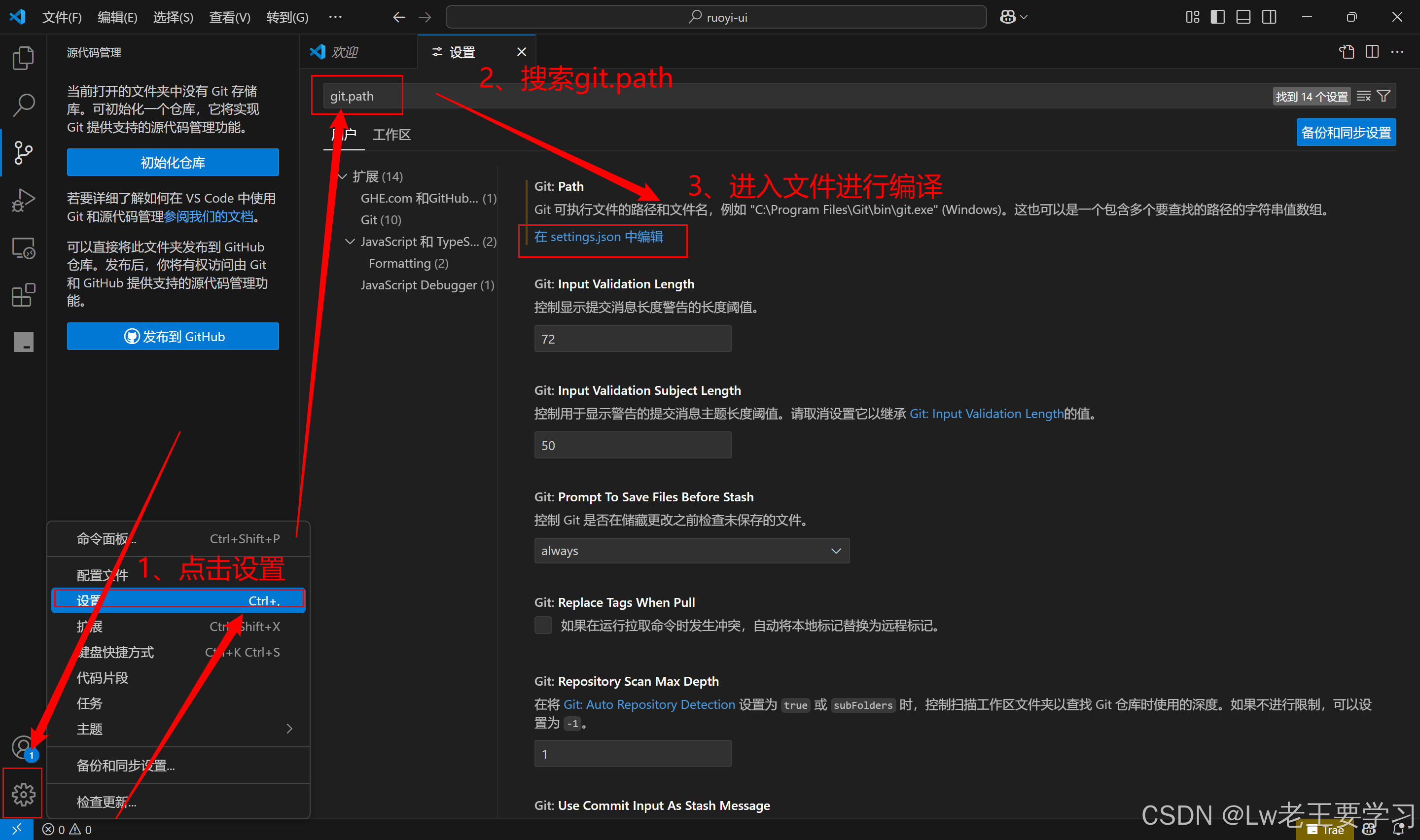
Task: Click 在 settings.json 中编辑 link
Action: 598,237
